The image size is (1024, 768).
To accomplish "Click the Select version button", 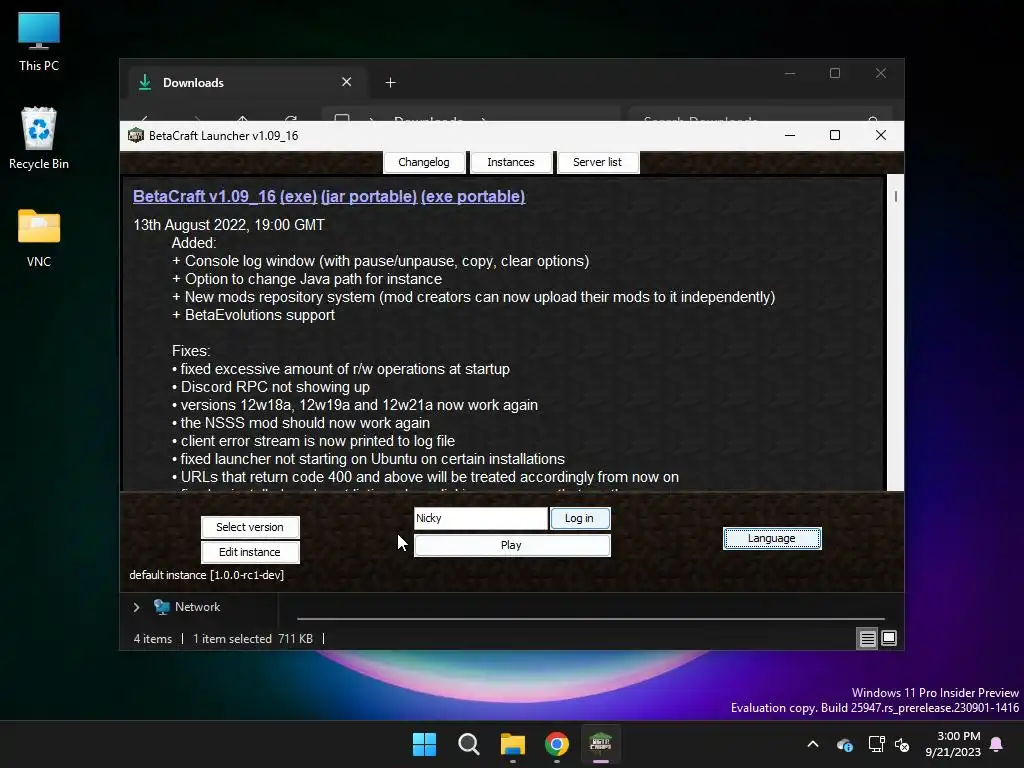I will point(250,527).
